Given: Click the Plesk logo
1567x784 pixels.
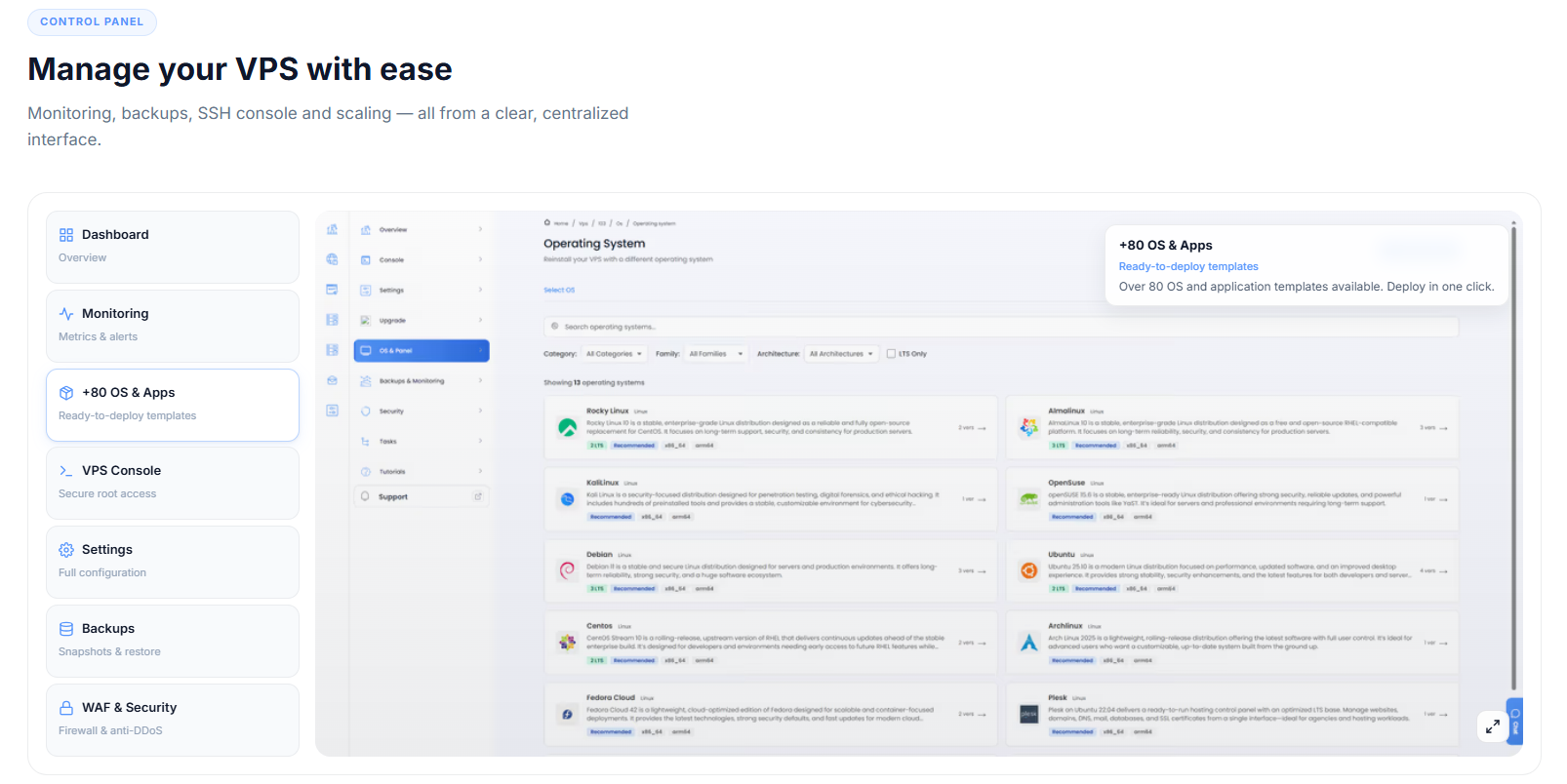Looking at the screenshot, I should [x=1029, y=715].
